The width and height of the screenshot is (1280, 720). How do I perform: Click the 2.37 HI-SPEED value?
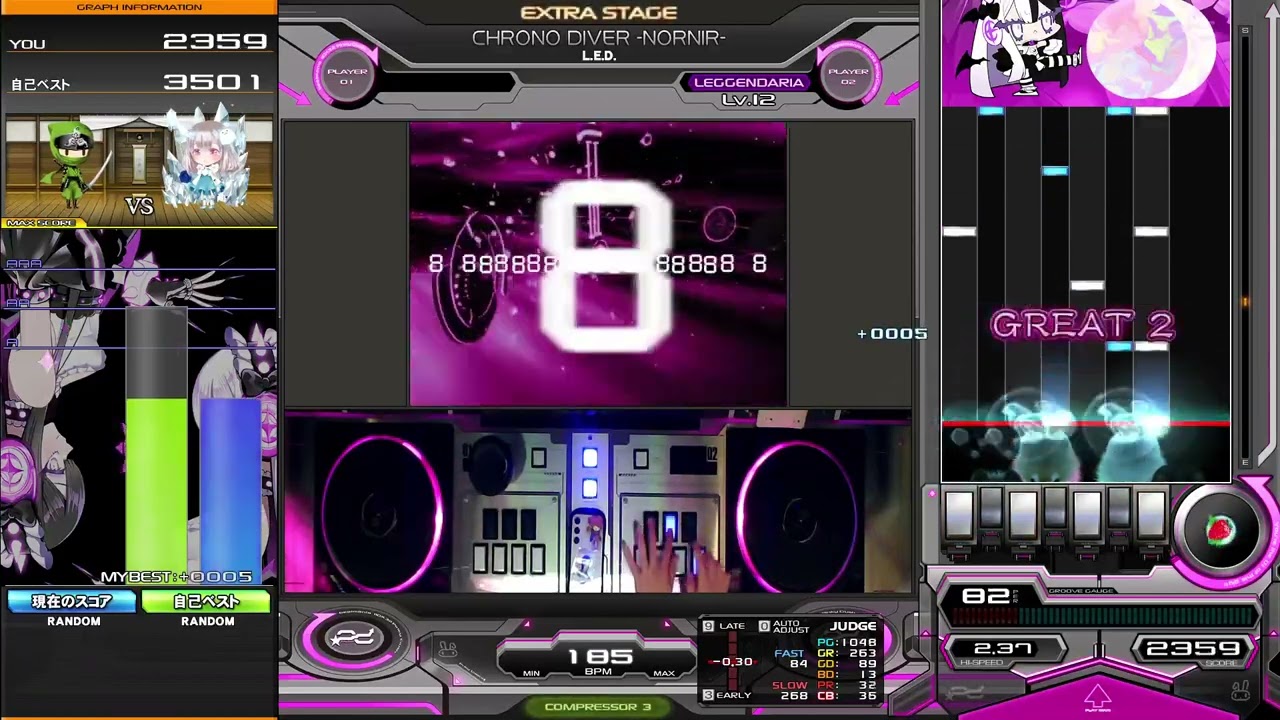point(1003,649)
